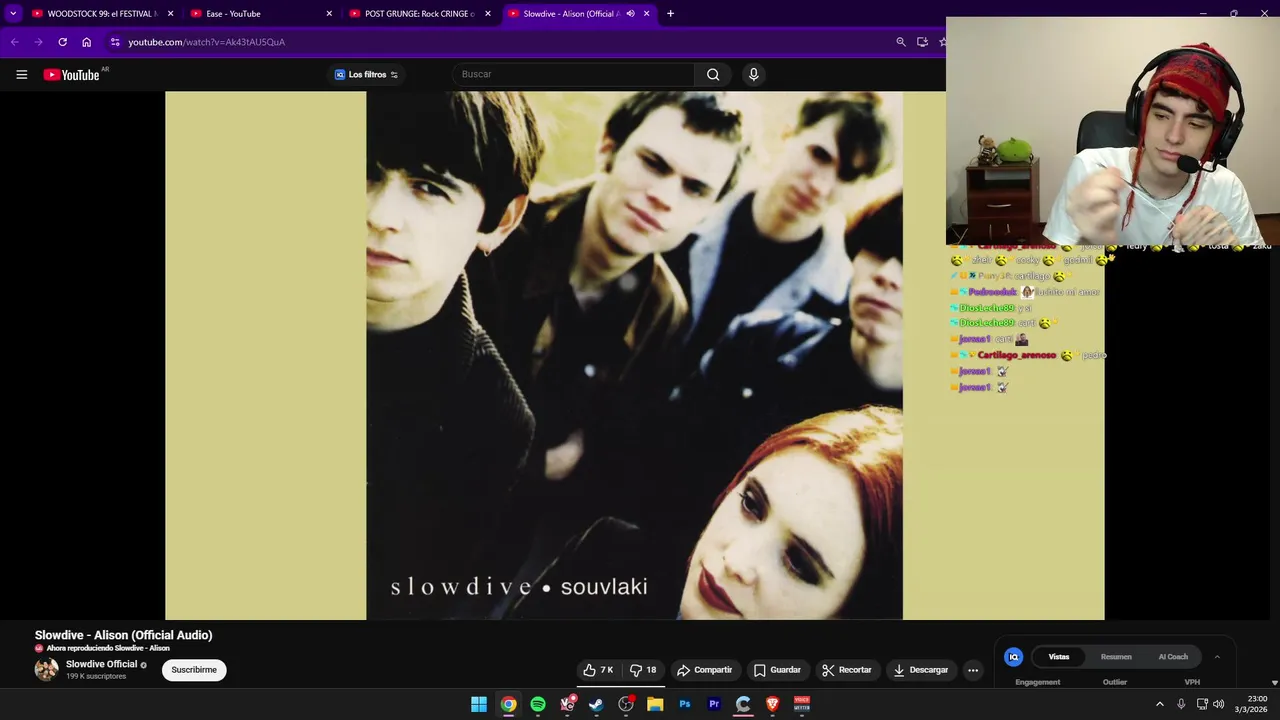Open Photoshop from the taskbar

click(685, 704)
